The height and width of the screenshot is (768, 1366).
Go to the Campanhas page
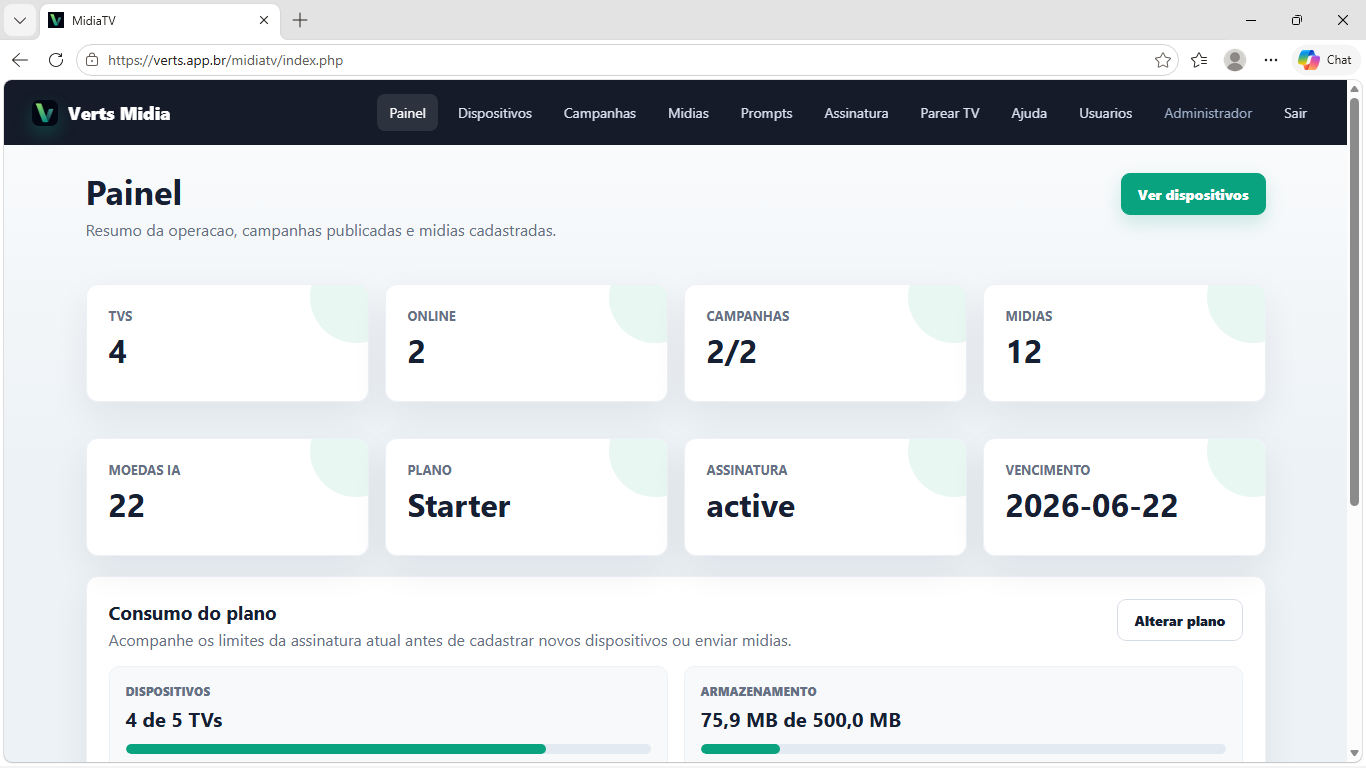pyautogui.click(x=600, y=113)
